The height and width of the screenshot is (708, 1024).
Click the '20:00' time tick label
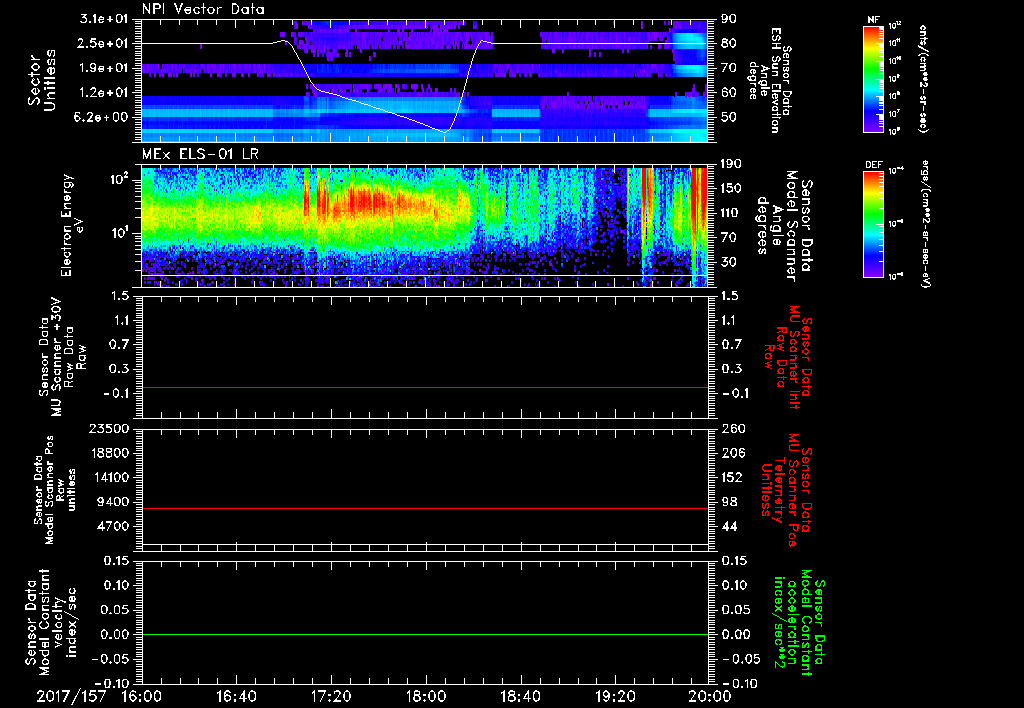pyautogui.click(x=710, y=696)
